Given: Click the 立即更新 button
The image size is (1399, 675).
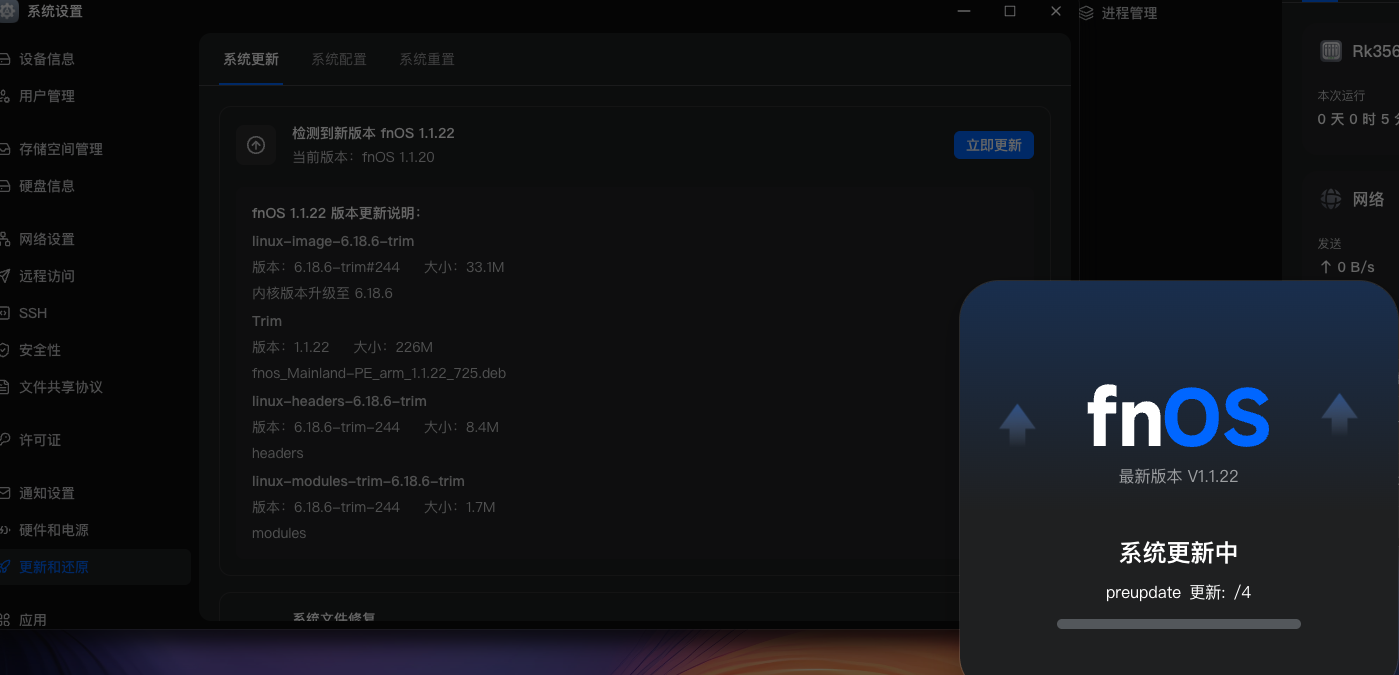Looking at the screenshot, I should (994, 145).
